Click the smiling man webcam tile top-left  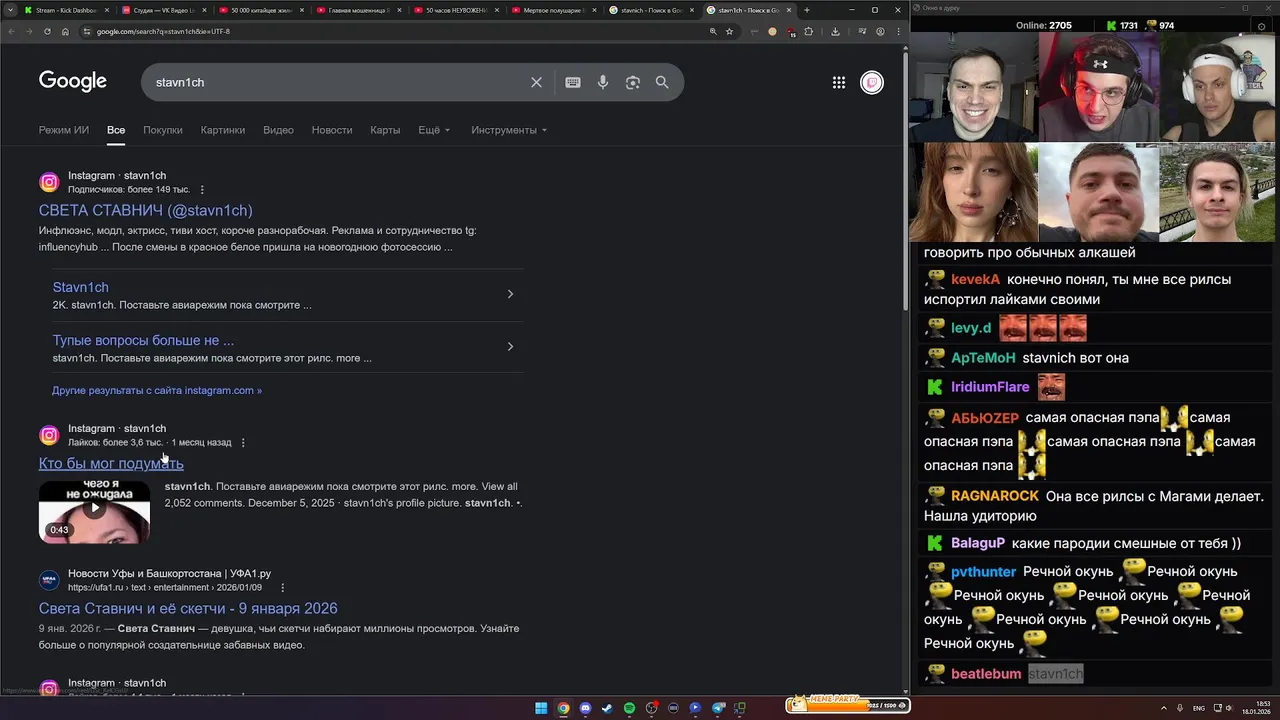[973, 86]
